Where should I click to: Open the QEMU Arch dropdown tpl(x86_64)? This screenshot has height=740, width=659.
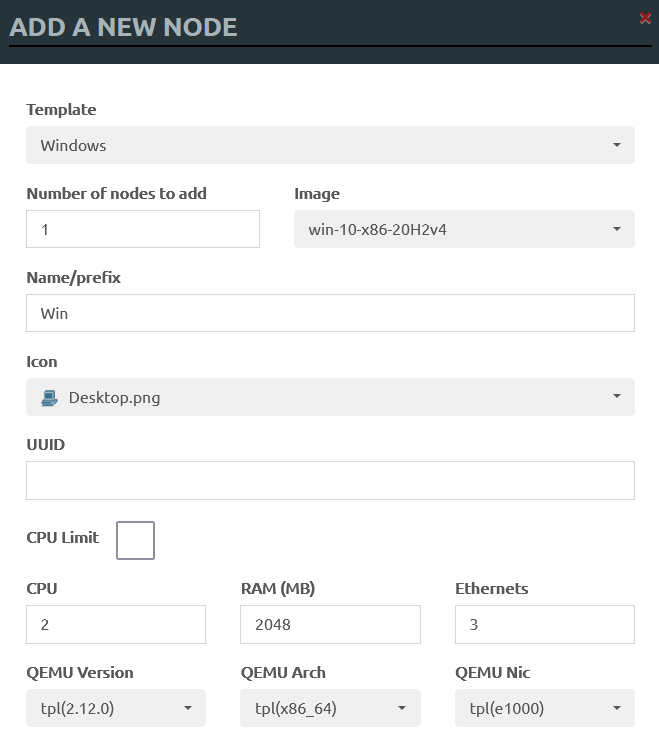[x=330, y=708]
